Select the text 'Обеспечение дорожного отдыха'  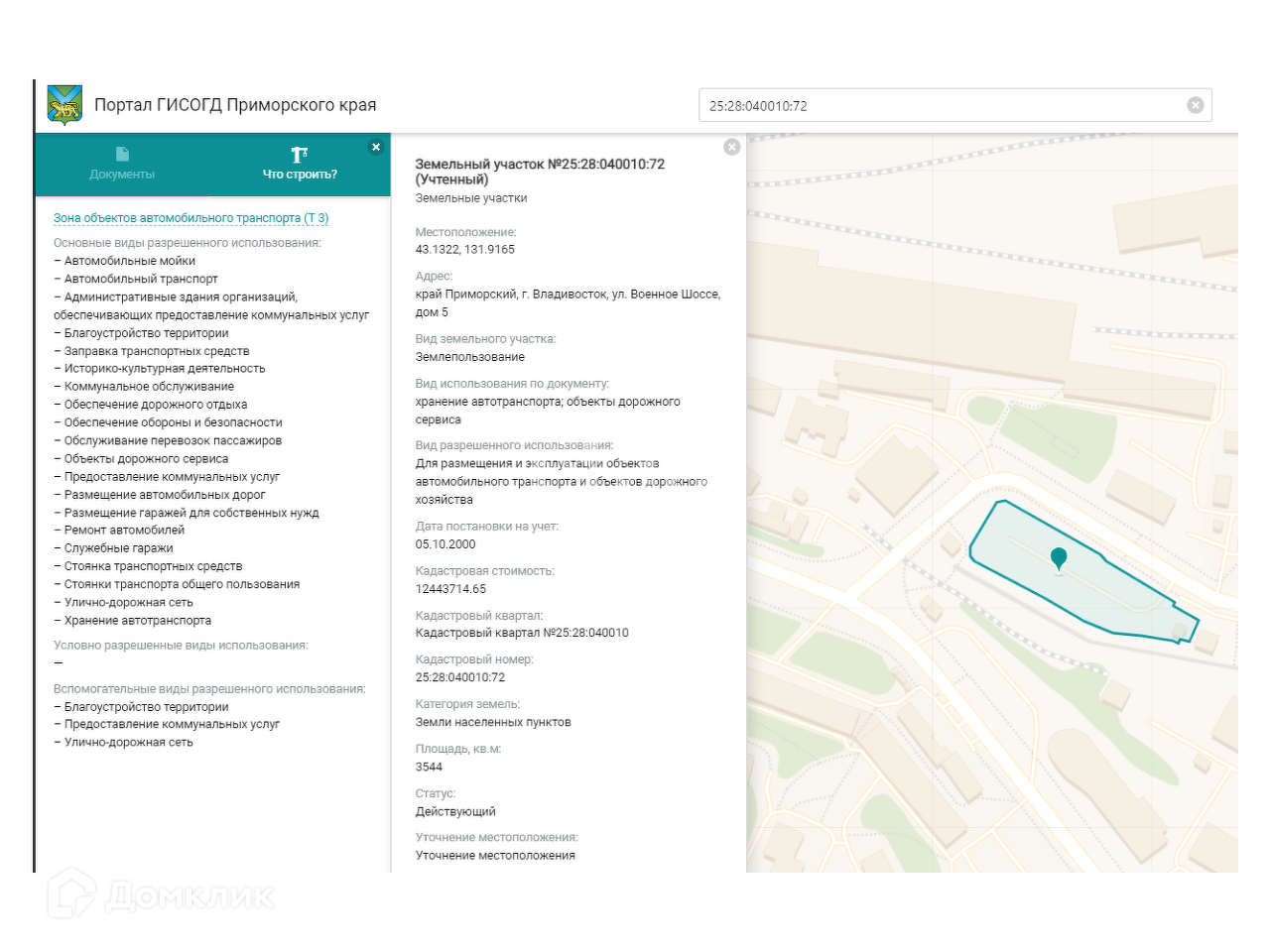point(156,405)
